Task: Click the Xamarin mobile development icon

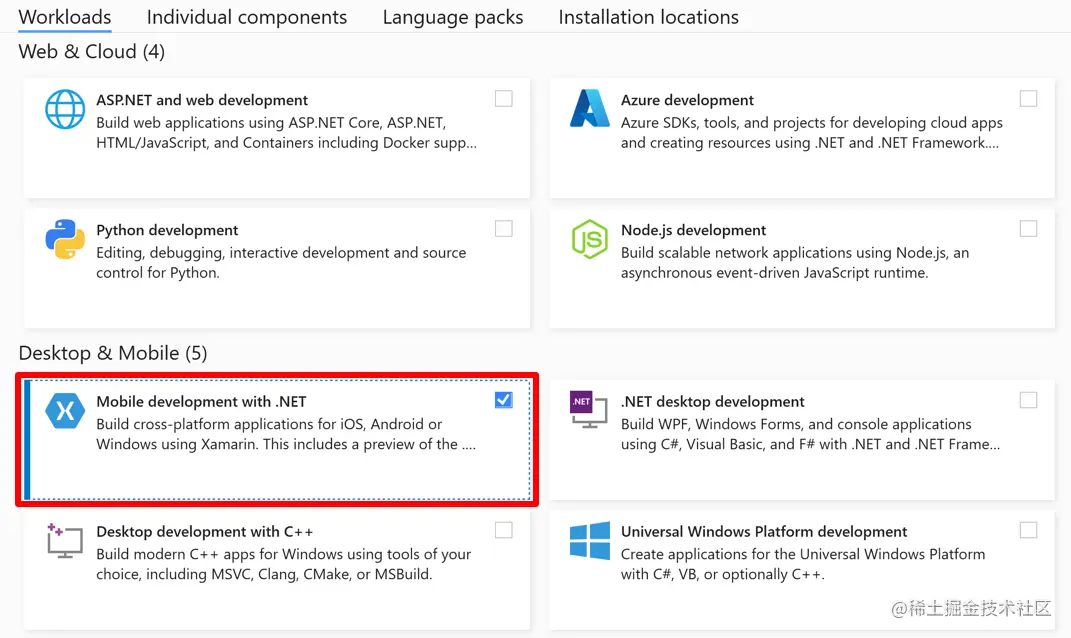Action: click(x=65, y=411)
